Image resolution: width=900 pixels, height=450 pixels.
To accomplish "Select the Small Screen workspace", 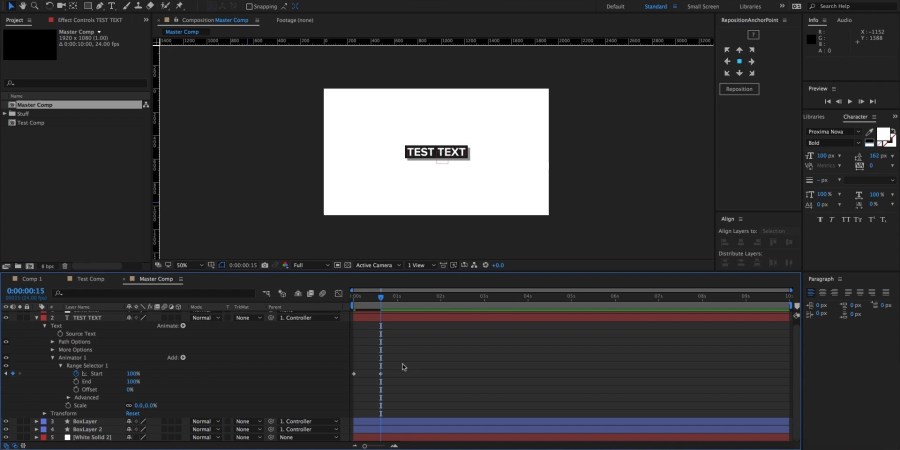I will pyautogui.click(x=703, y=6).
